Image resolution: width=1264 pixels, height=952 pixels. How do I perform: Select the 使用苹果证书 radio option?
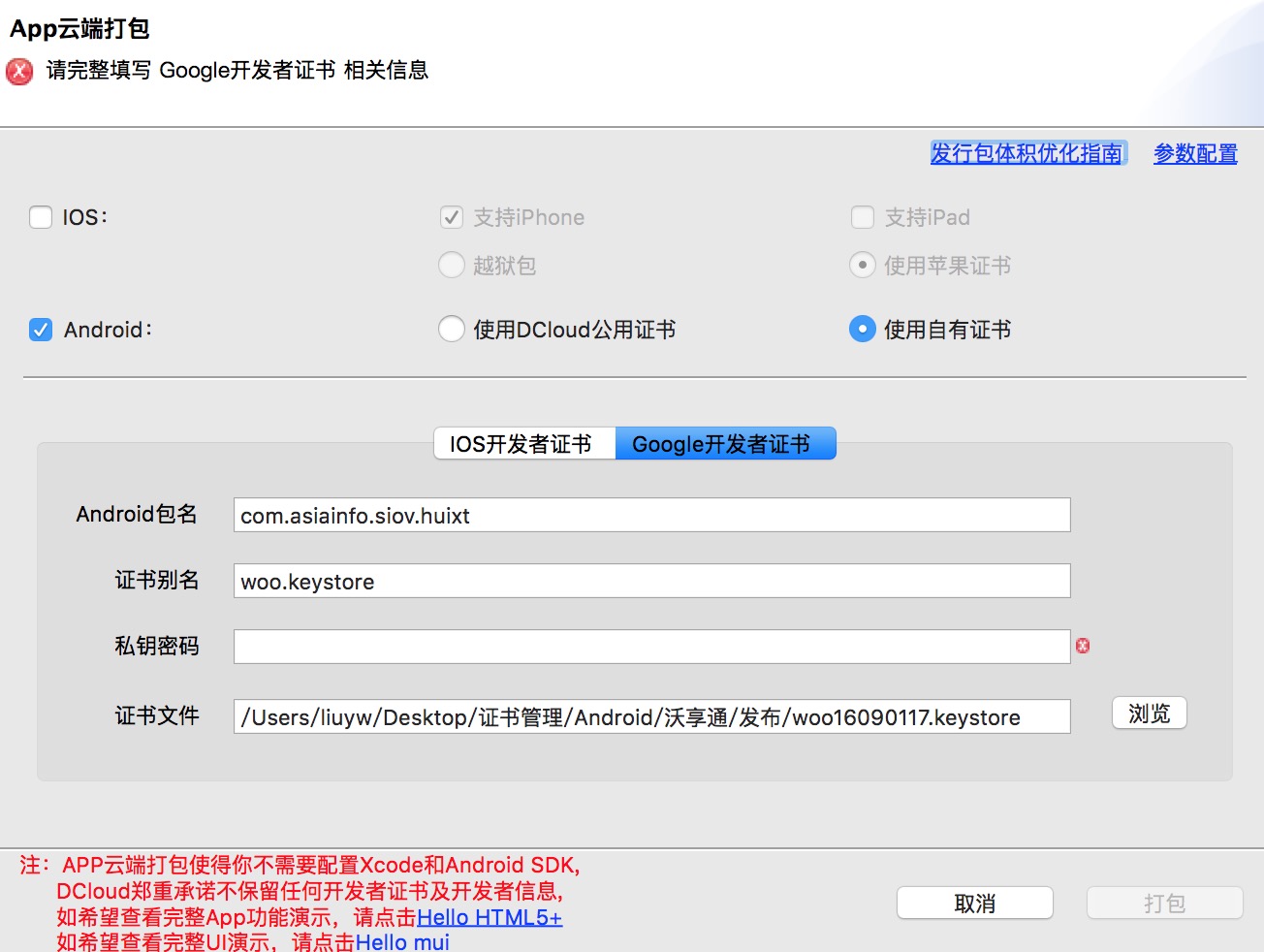click(x=863, y=265)
